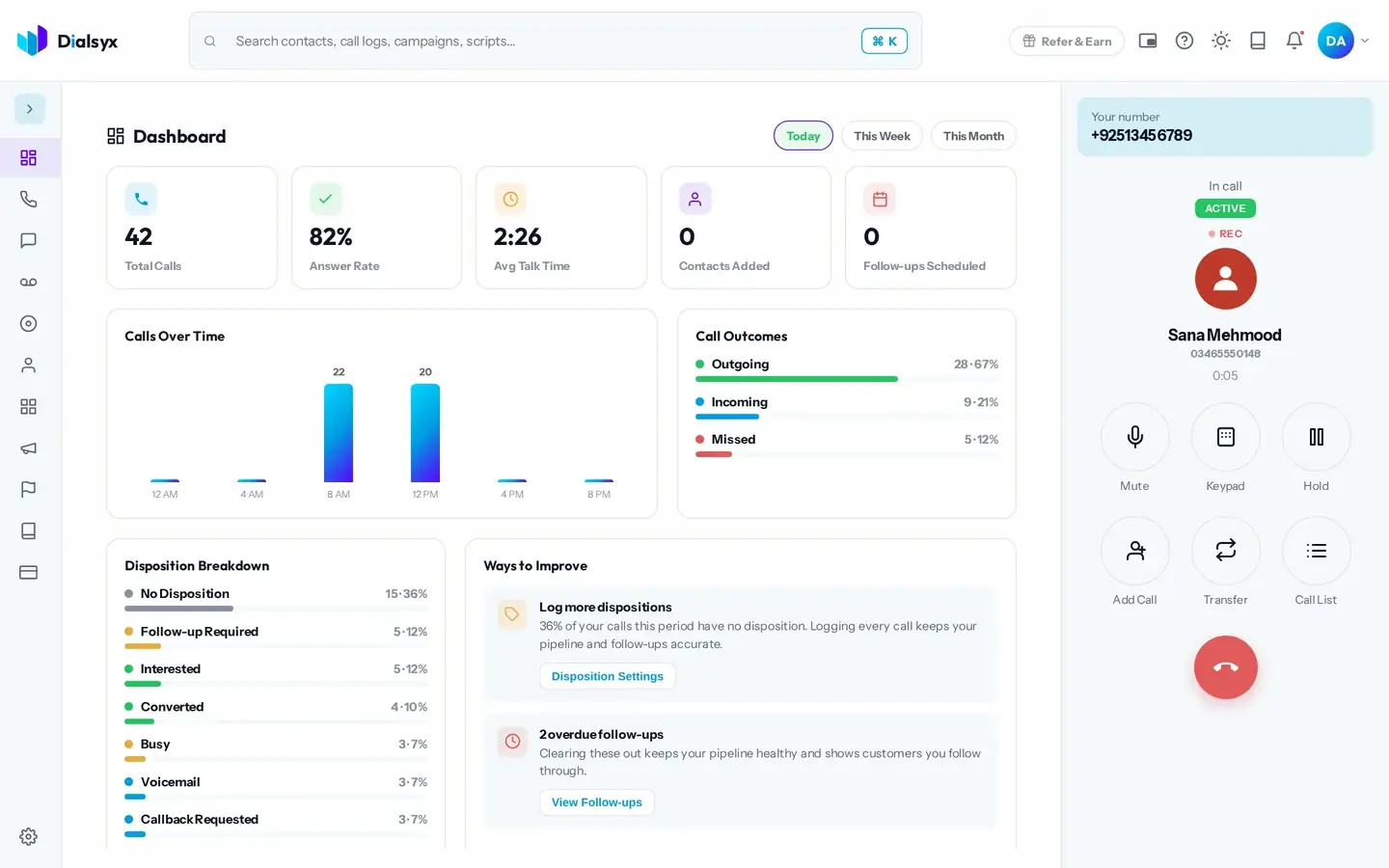The image size is (1389, 868).
Task: Switch to This Week tab
Action: point(882,136)
